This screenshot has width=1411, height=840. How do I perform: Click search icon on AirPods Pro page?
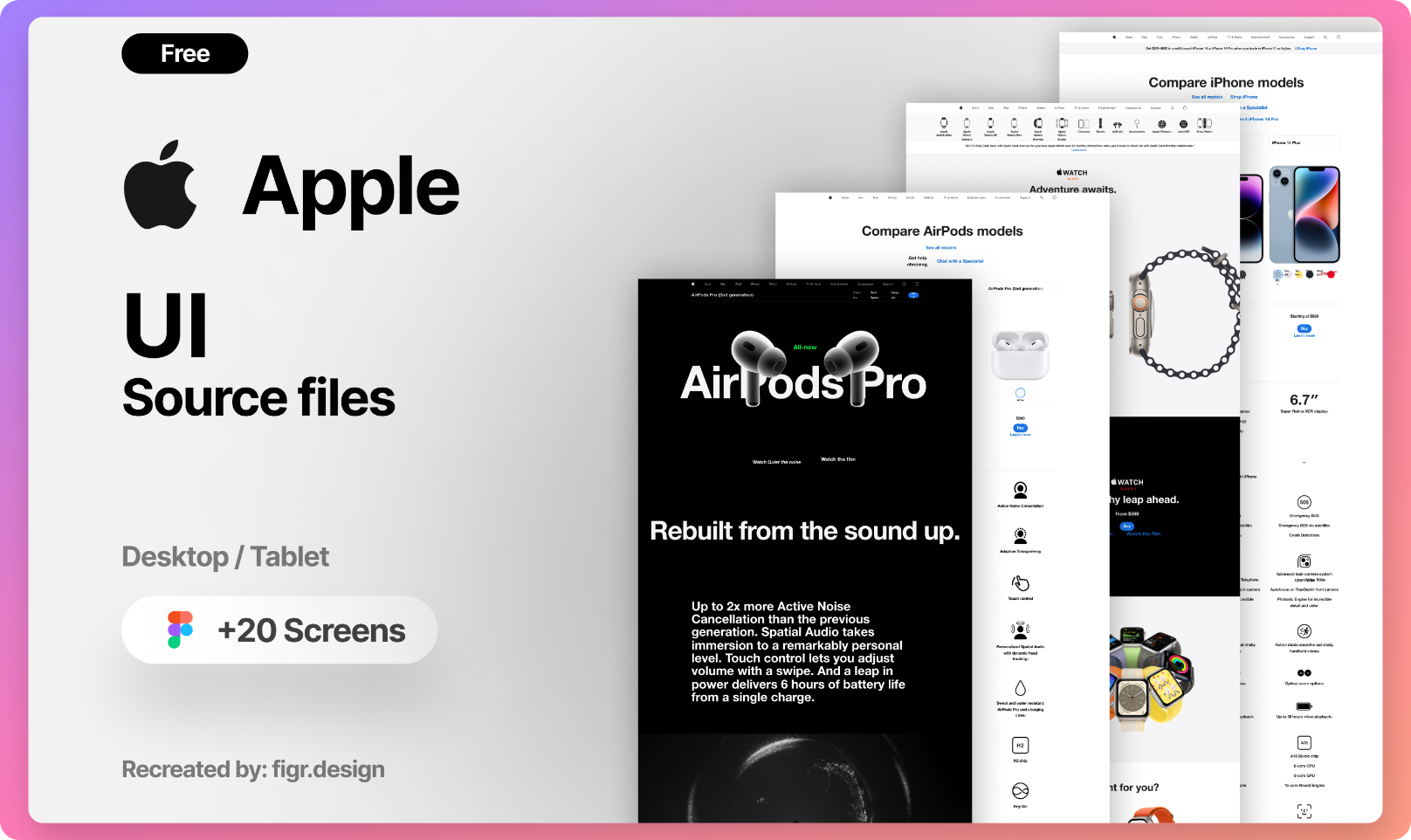905,284
